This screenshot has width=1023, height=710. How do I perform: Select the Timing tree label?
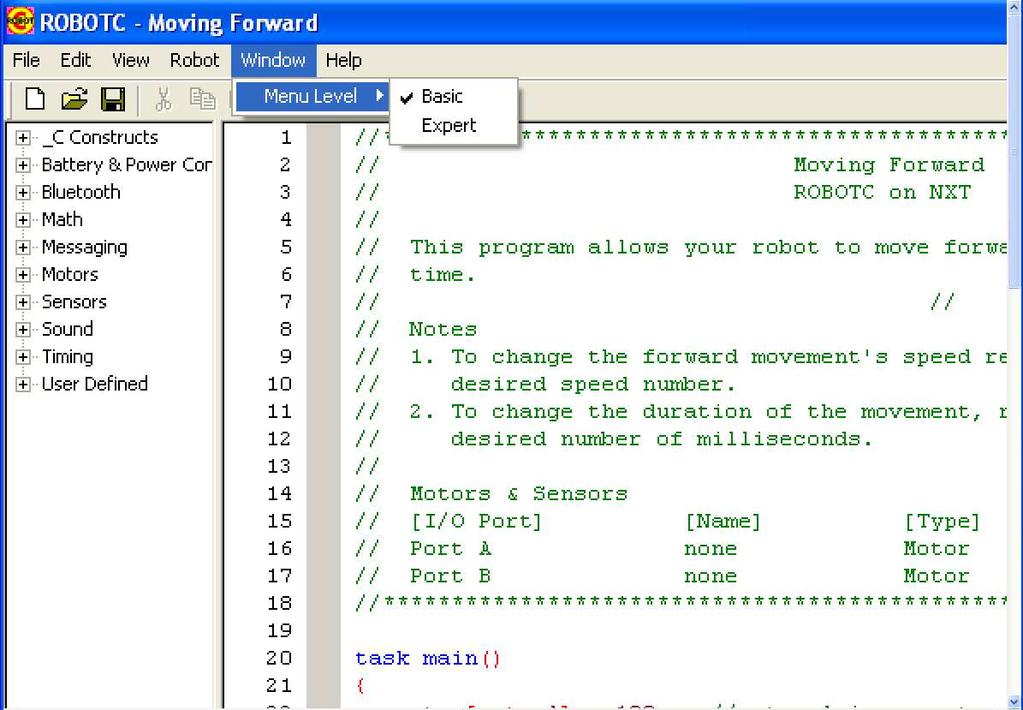(67, 357)
